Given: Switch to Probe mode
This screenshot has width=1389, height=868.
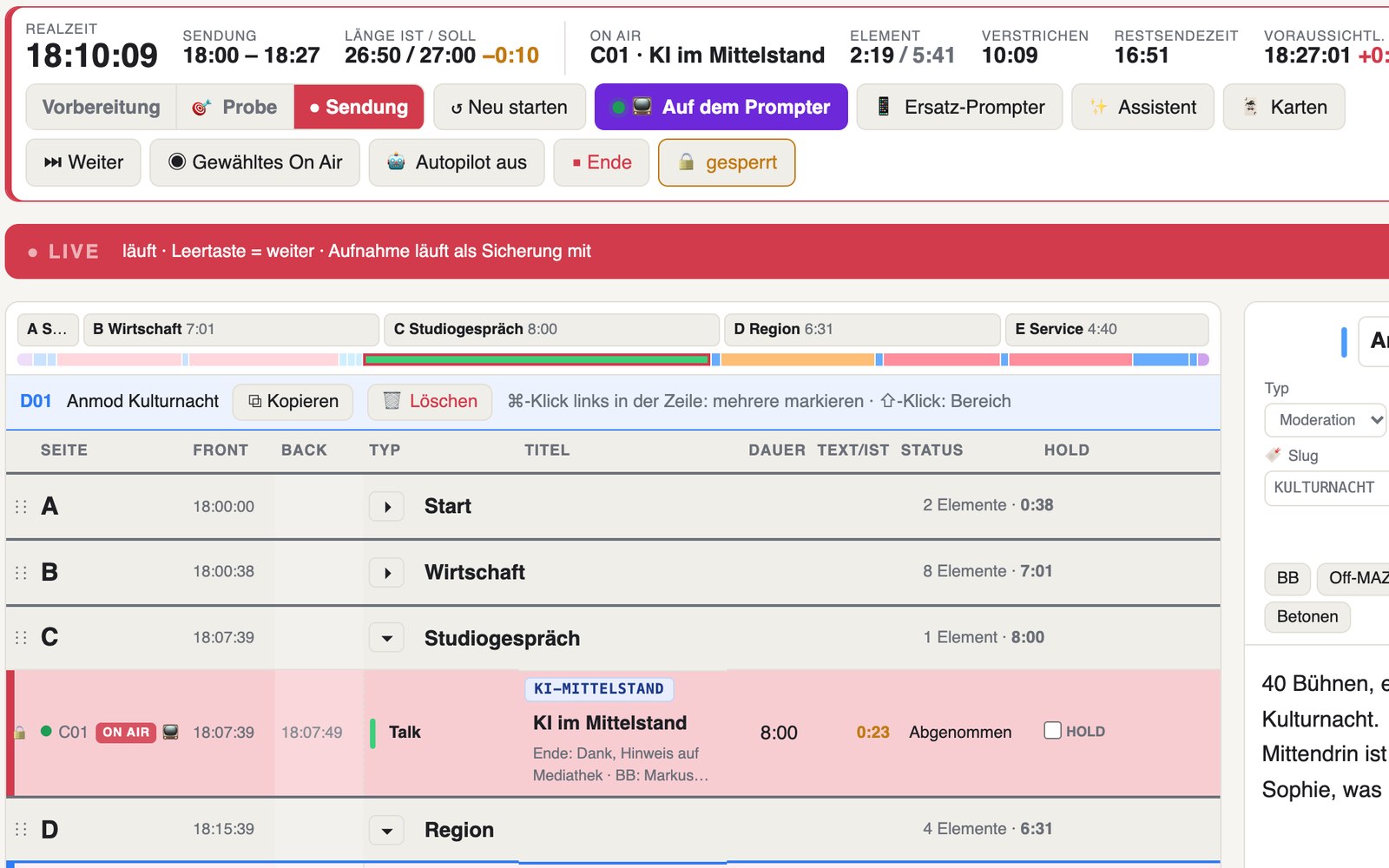Looking at the screenshot, I should click(x=235, y=107).
